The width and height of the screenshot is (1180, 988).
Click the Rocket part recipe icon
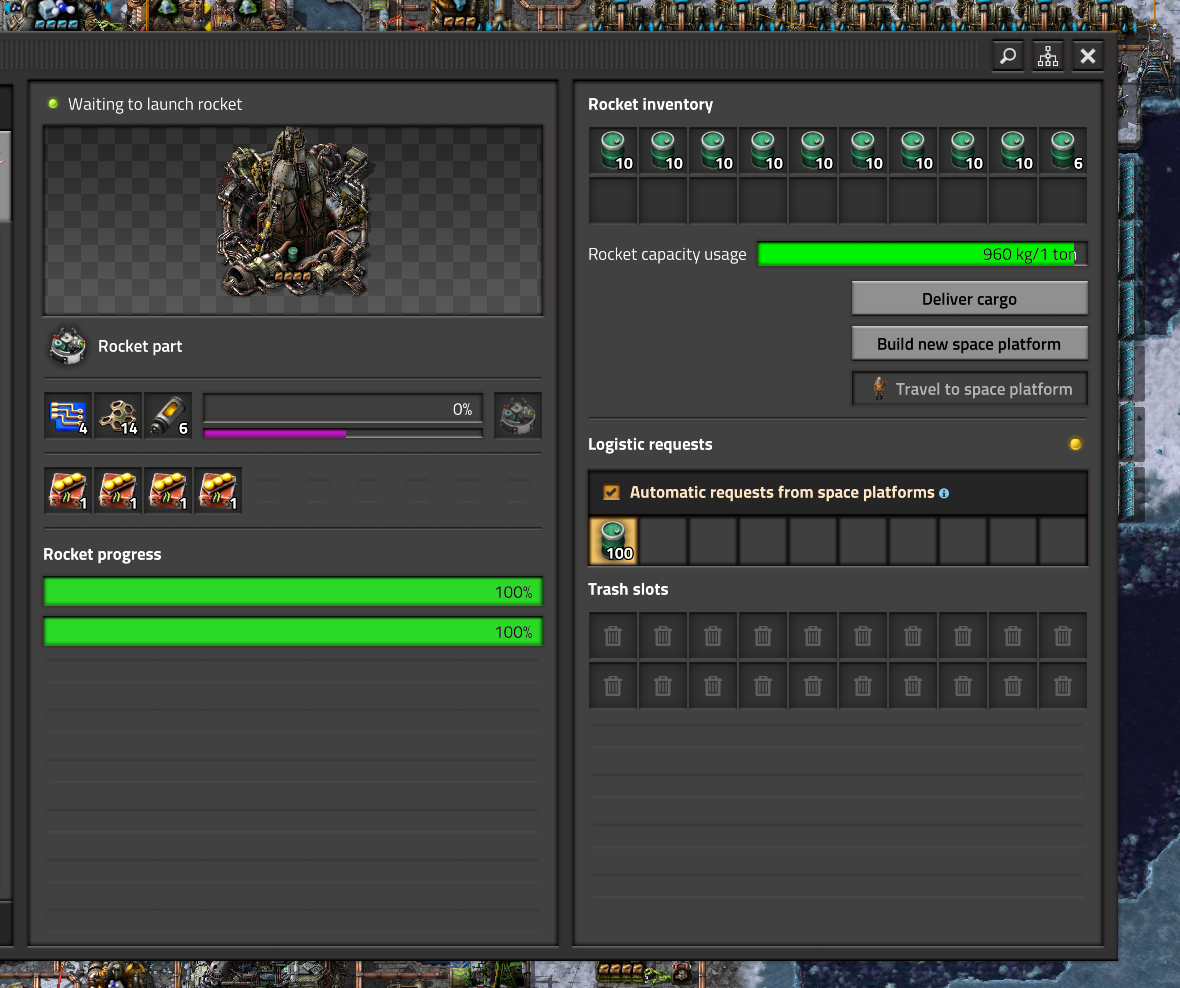point(68,346)
